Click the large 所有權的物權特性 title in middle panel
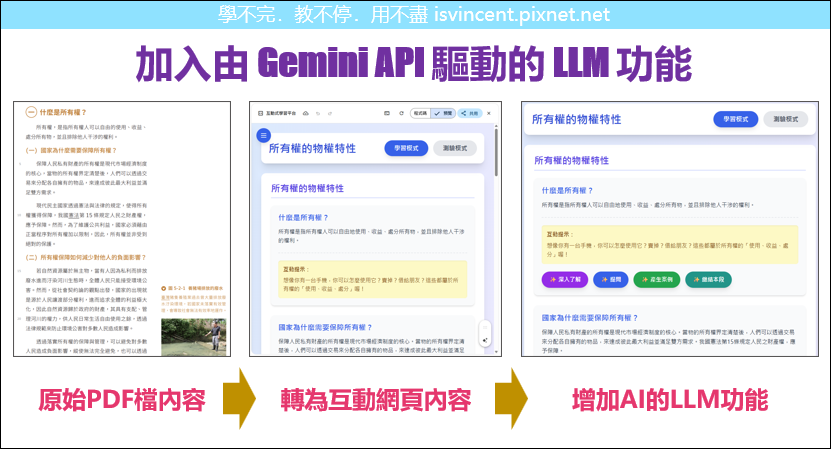The width and height of the screenshot is (831, 449). point(312,148)
